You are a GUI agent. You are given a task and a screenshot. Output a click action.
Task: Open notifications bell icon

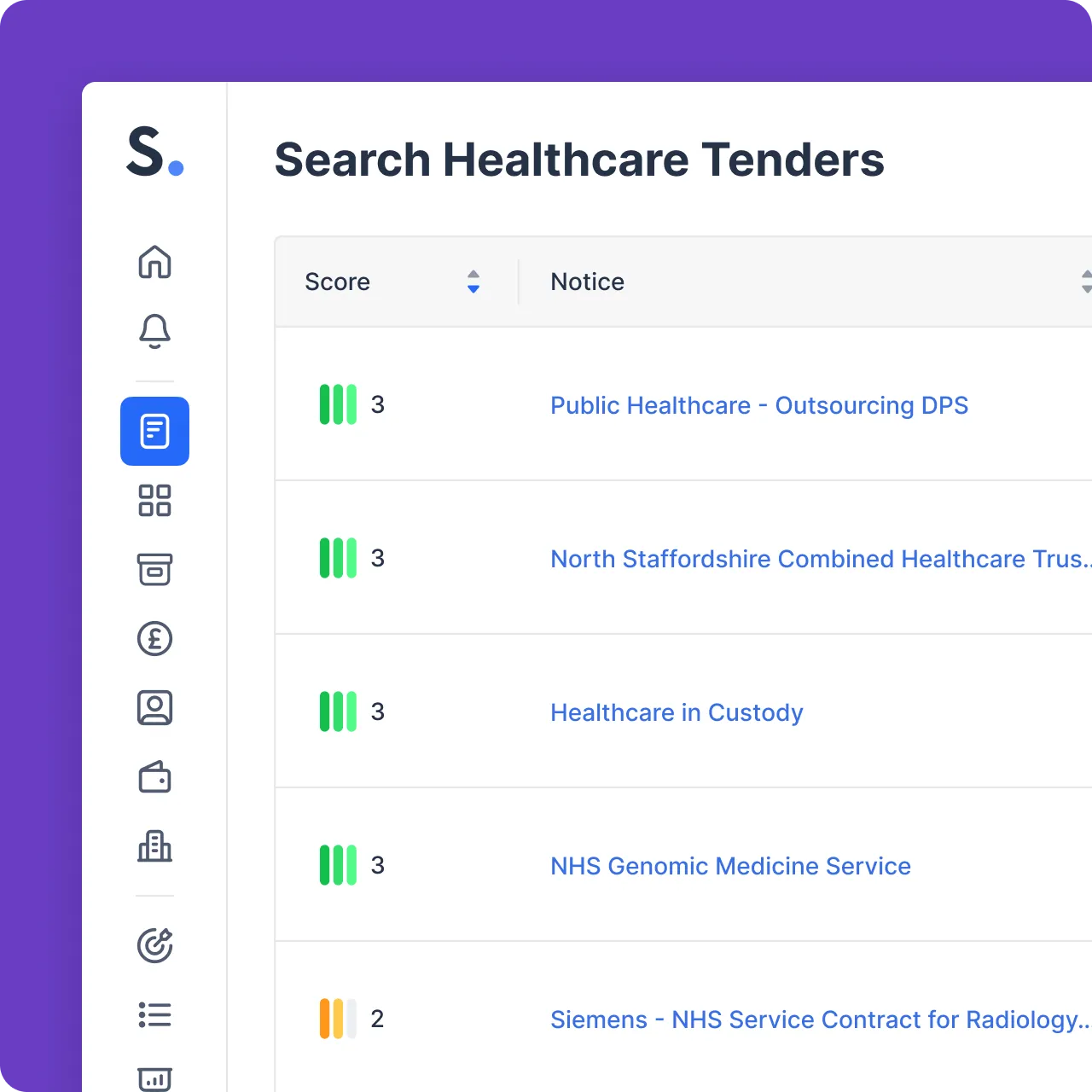click(x=154, y=331)
